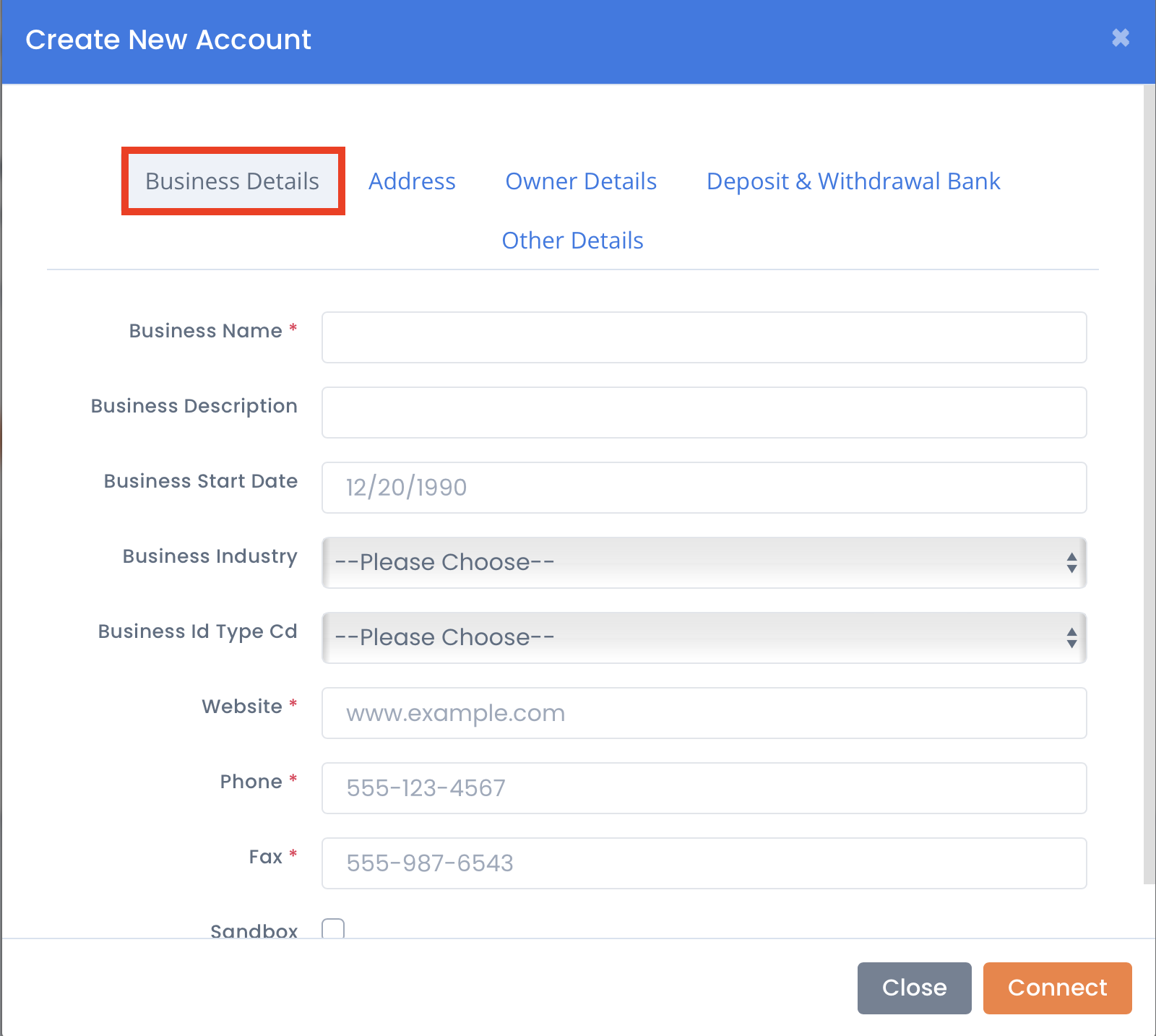This screenshot has width=1156, height=1036.
Task: Go to Deposit & Withdrawal Bank tab
Action: (x=853, y=181)
